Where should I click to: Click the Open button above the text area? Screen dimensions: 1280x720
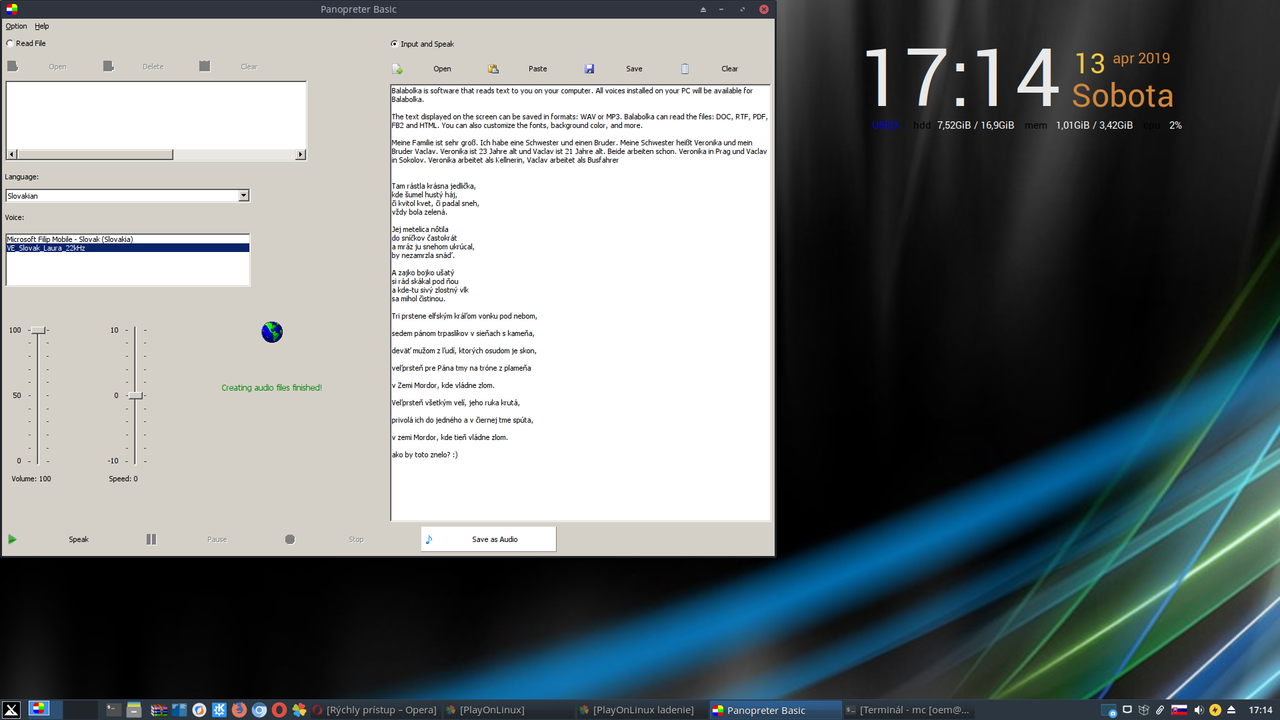point(442,69)
